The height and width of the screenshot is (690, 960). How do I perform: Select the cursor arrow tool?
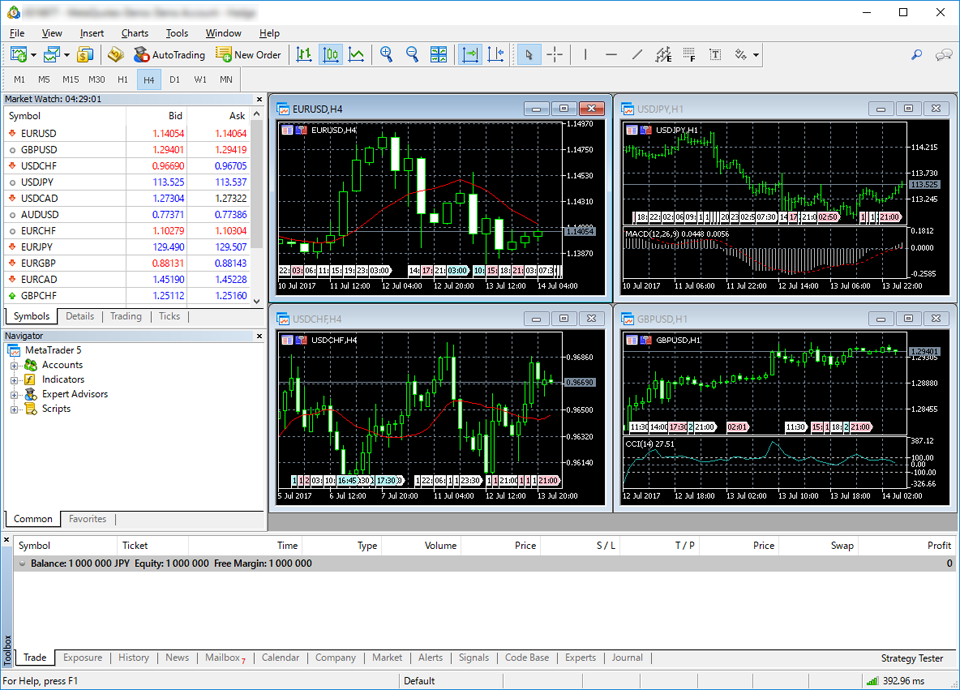pyautogui.click(x=528, y=54)
